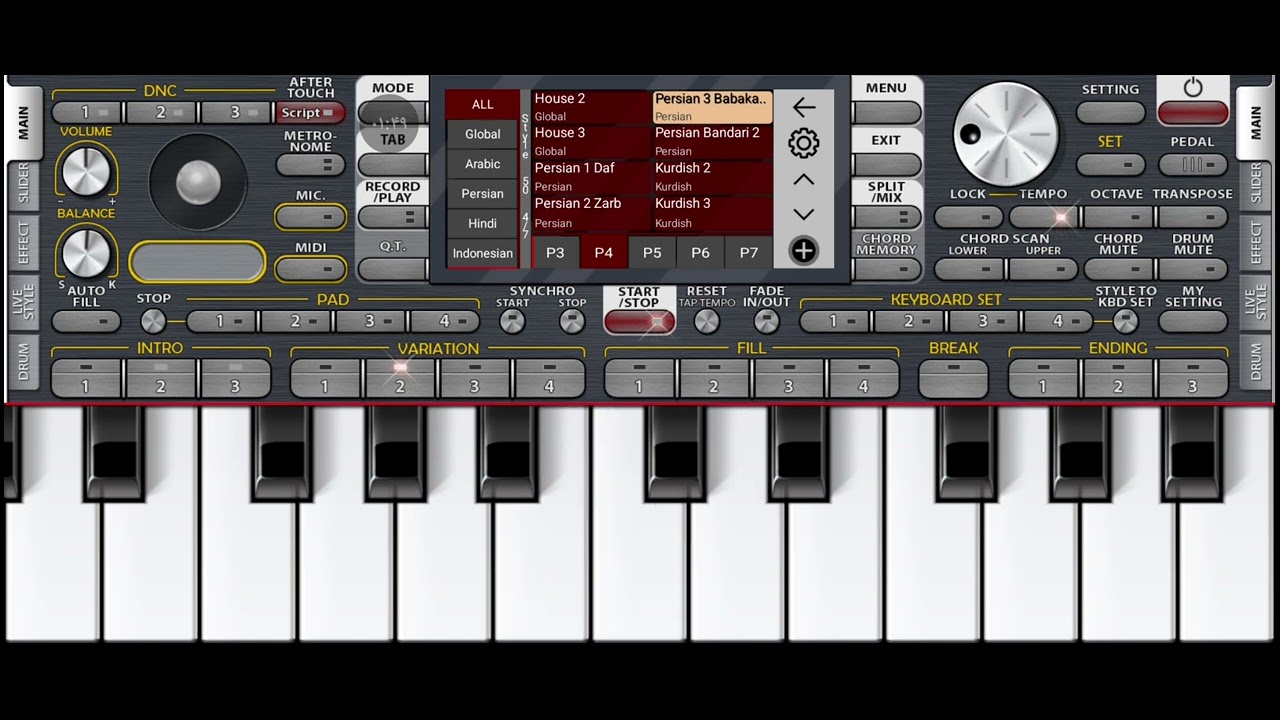
Task: Enable the Mic. button
Action: click(310, 217)
